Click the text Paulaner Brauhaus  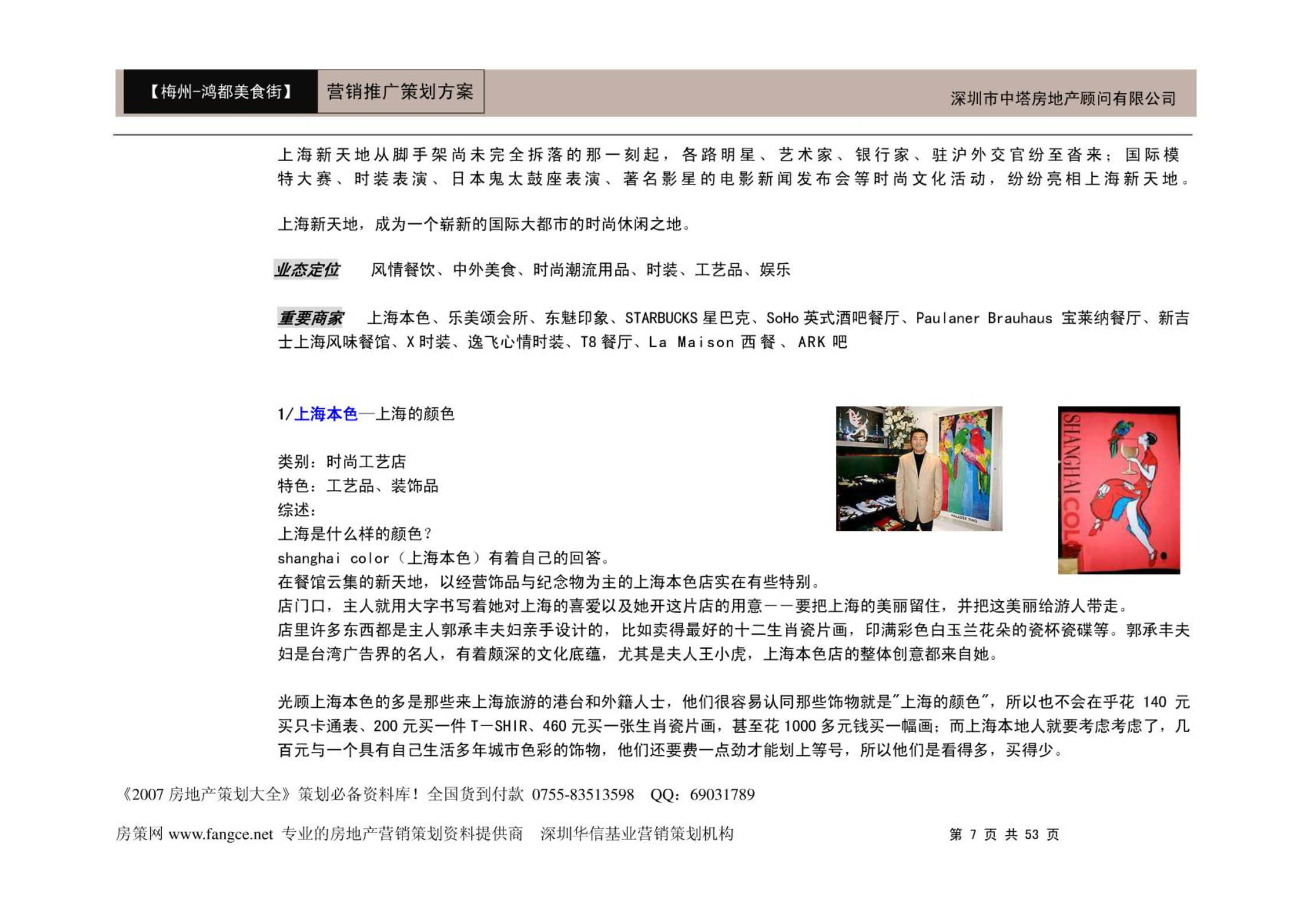(x=984, y=318)
